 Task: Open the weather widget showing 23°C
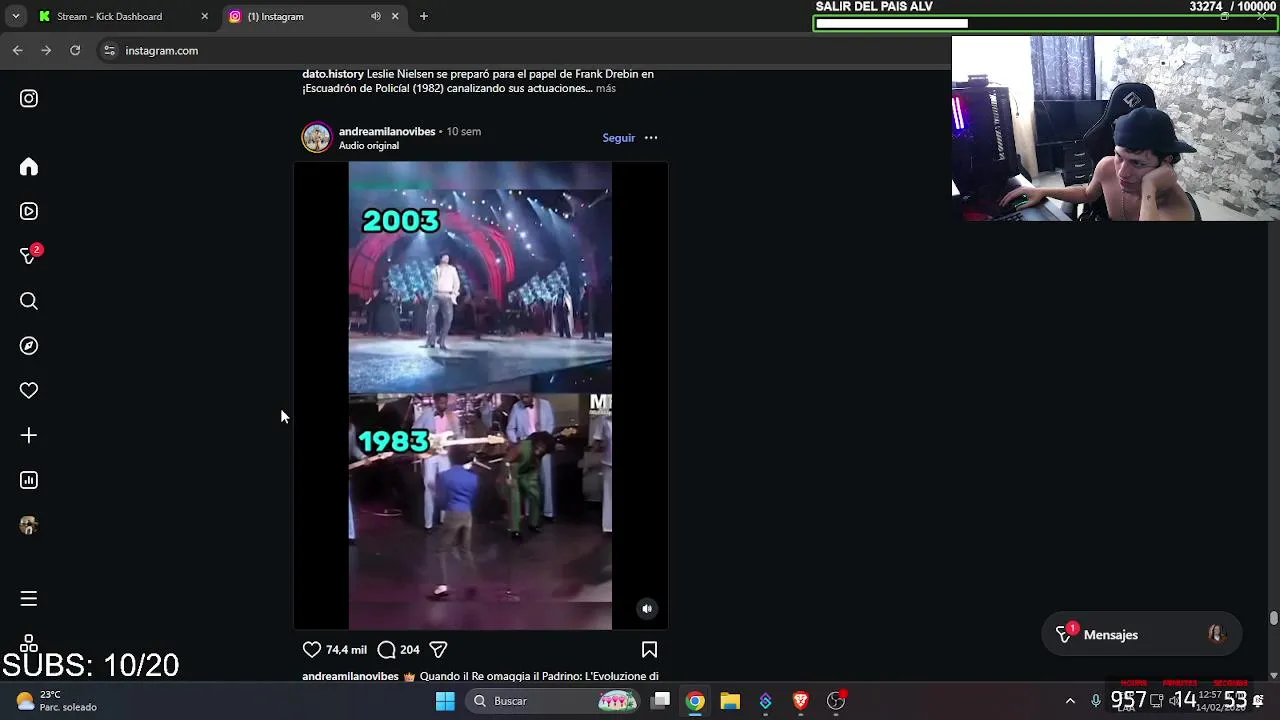click(57, 701)
